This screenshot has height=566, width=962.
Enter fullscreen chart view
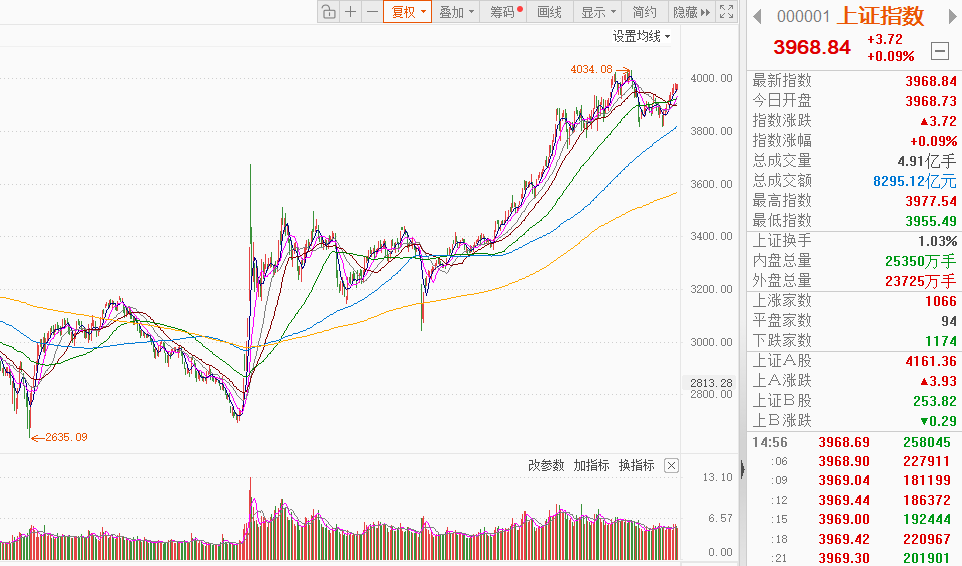click(x=727, y=12)
